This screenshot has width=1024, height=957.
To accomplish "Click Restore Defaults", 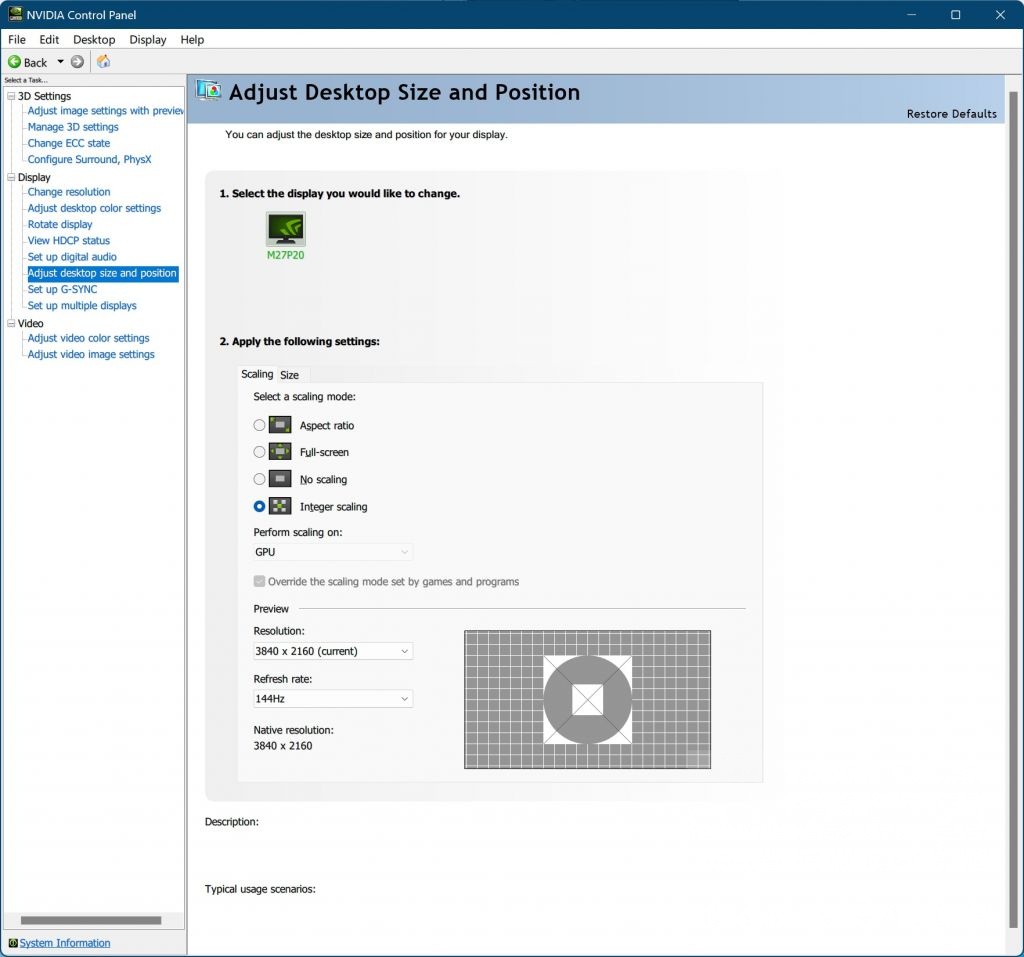I will click(951, 114).
